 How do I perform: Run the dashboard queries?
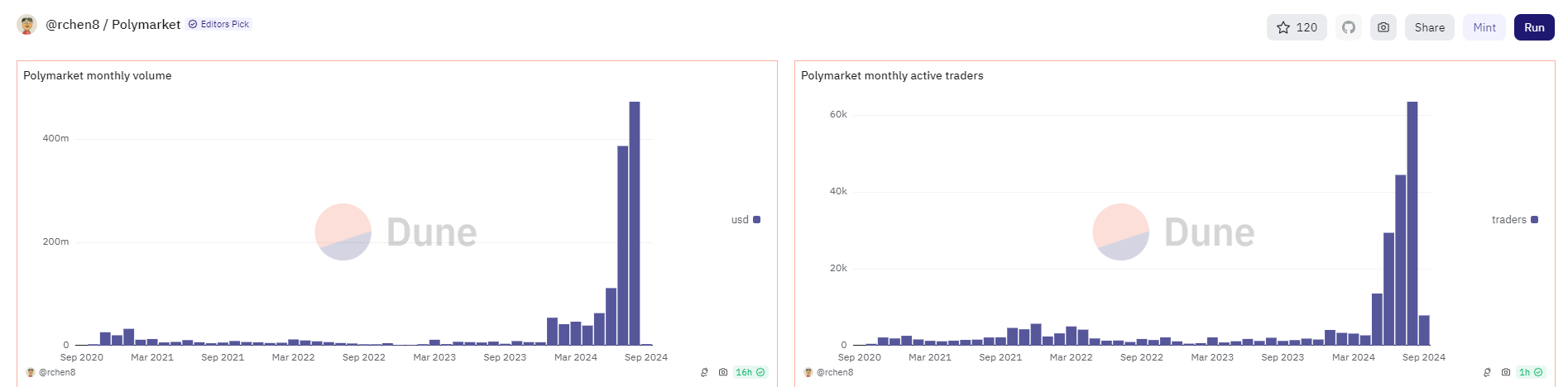tap(1534, 27)
